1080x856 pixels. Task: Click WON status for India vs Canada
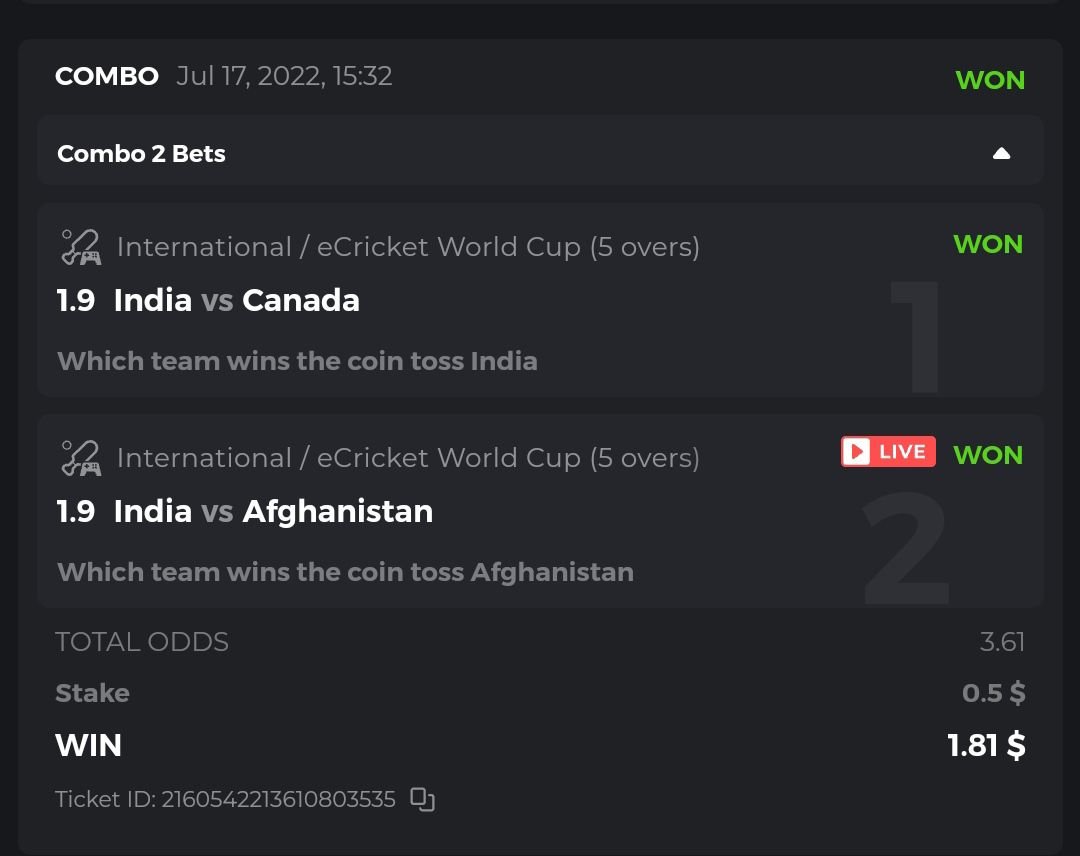point(988,244)
